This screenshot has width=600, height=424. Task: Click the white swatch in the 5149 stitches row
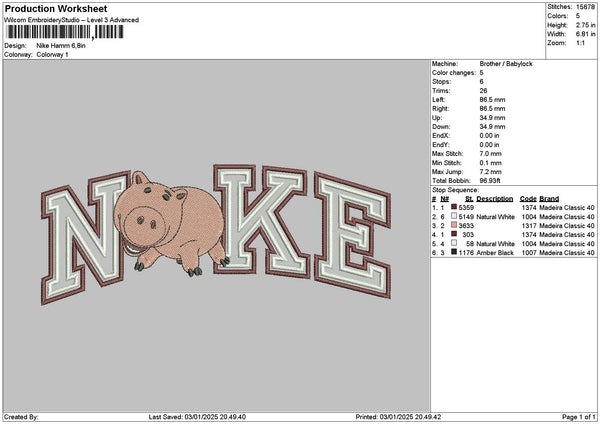(x=454, y=216)
